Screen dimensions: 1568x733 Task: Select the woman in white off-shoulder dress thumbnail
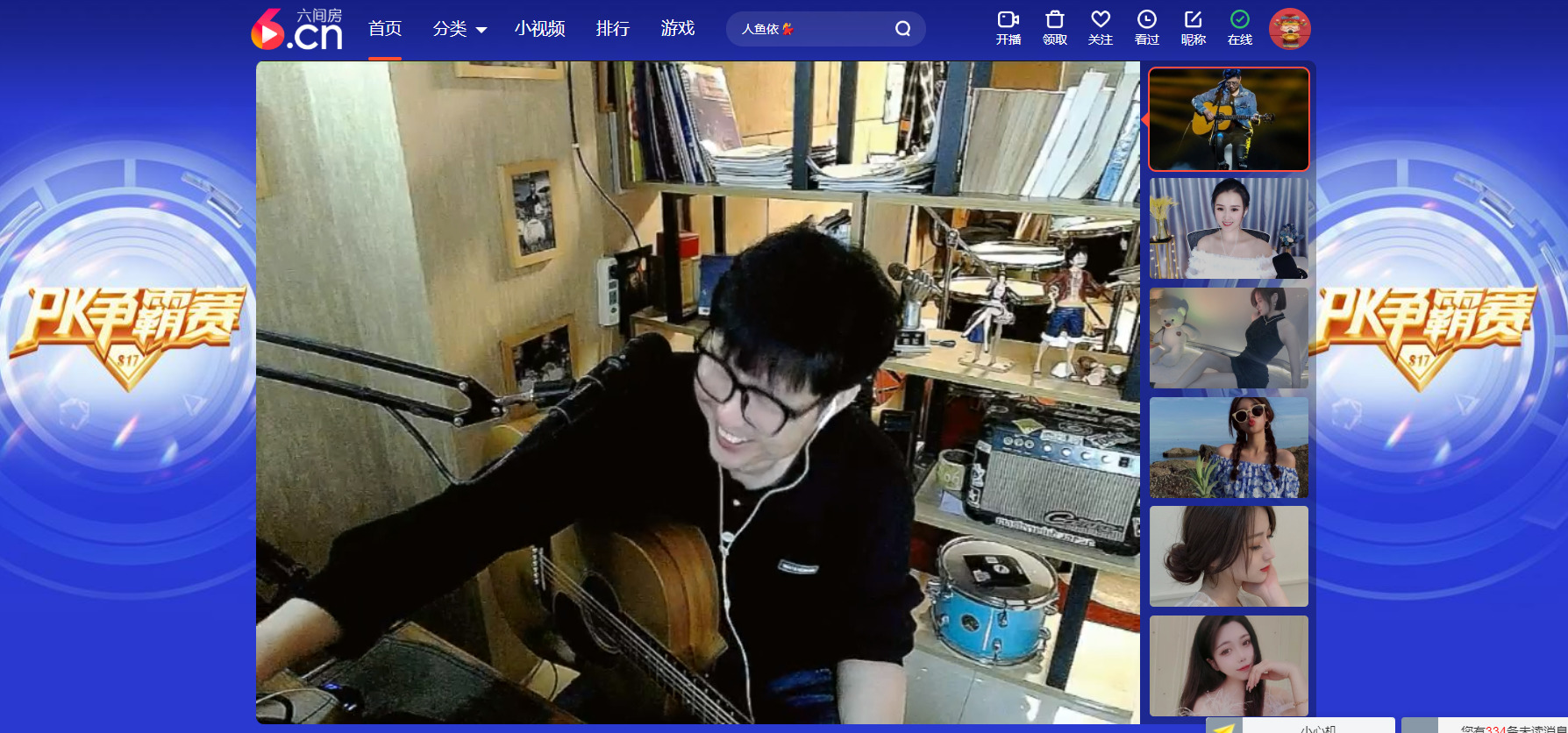click(1229, 228)
